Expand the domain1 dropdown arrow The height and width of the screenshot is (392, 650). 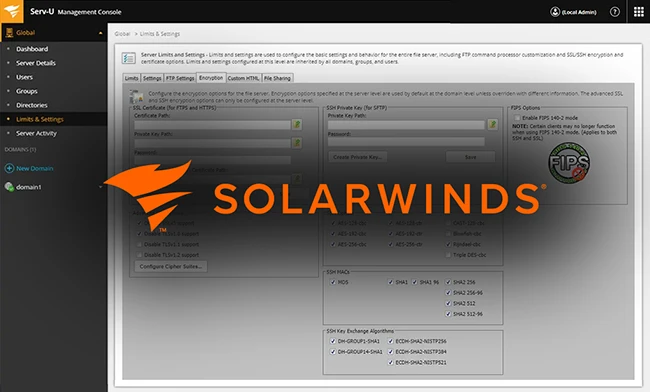pos(100,187)
